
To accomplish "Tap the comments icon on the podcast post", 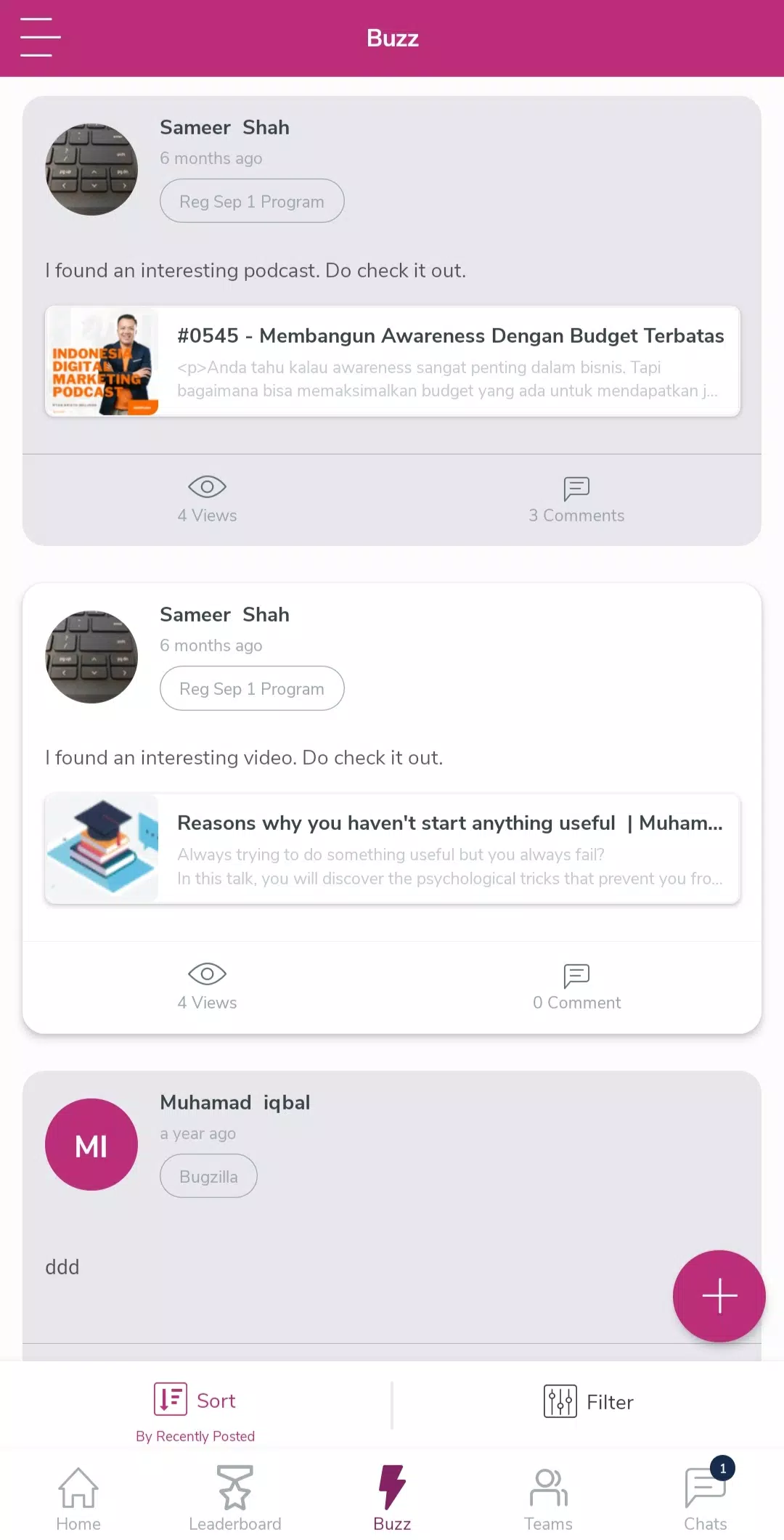I will click(576, 488).
